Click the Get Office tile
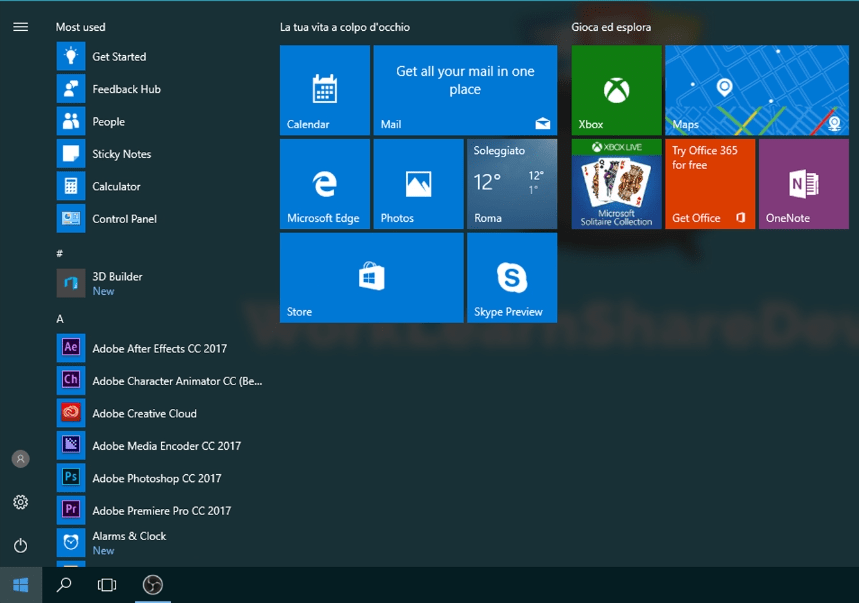The width and height of the screenshot is (859, 603). (x=710, y=184)
